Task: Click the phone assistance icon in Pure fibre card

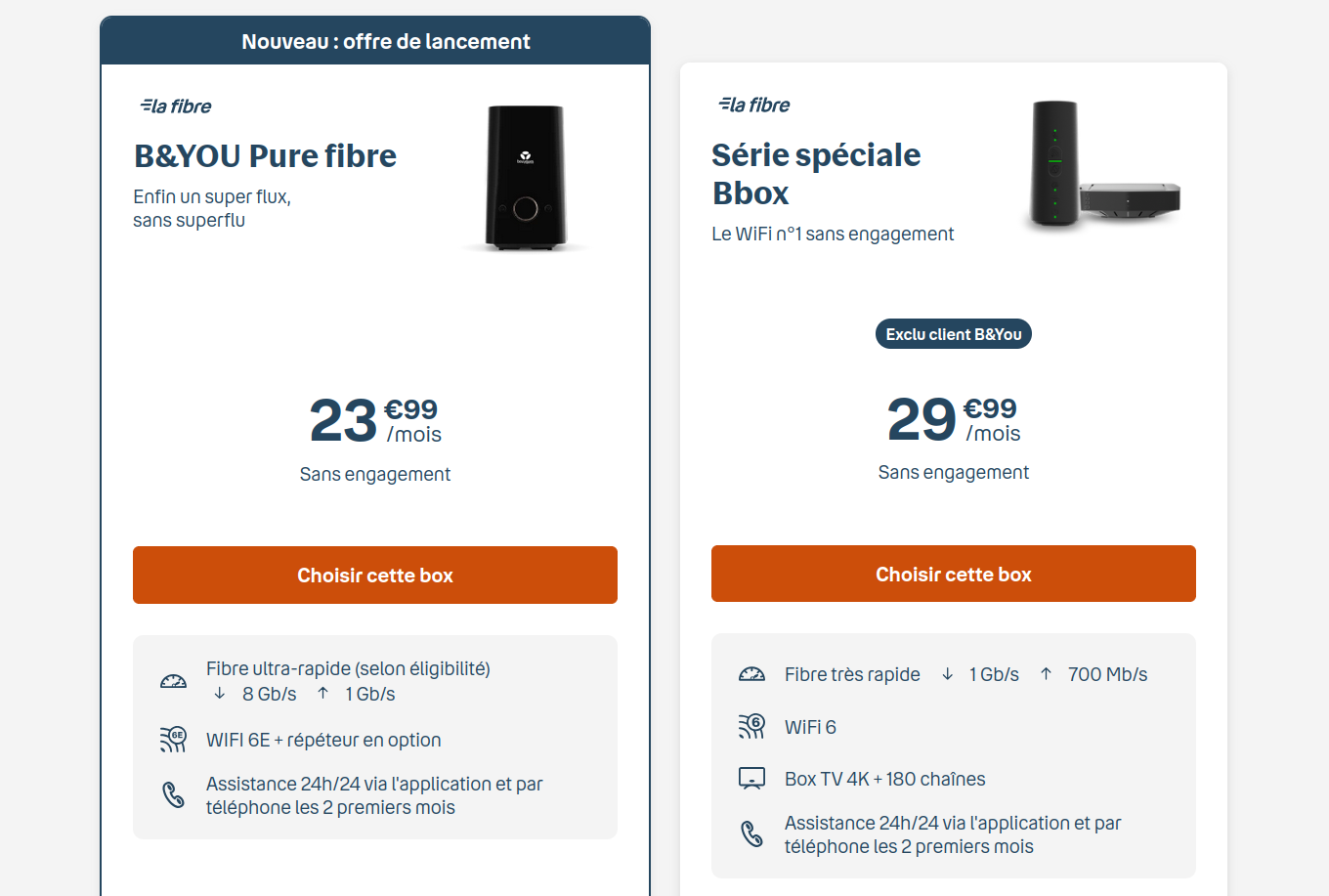Action: (173, 795)
